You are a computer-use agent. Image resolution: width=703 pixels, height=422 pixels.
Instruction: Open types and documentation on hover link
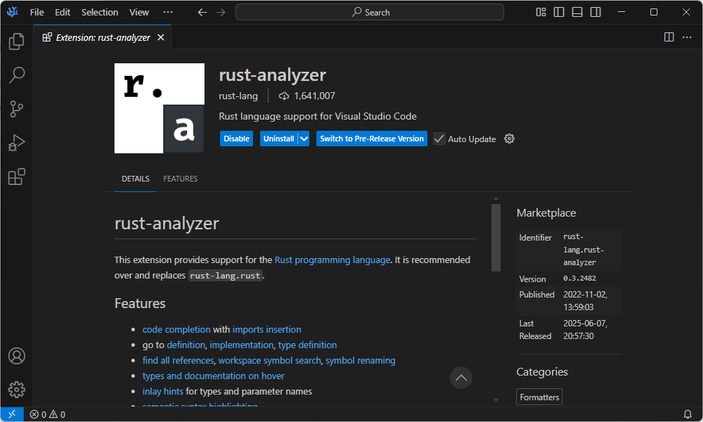(x=213, y=376)
